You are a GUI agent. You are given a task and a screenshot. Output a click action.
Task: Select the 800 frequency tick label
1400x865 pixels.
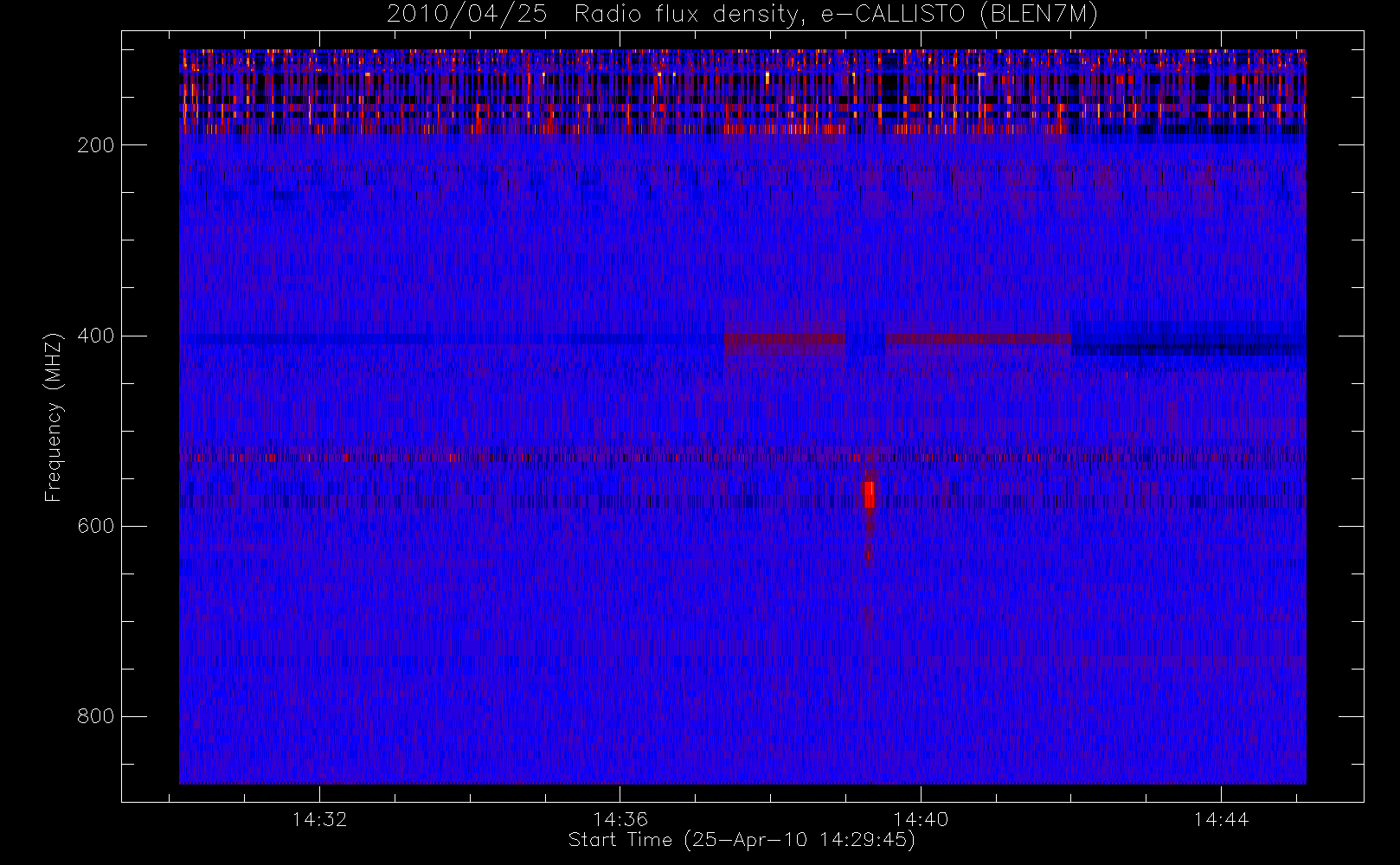tap(95, 716)
